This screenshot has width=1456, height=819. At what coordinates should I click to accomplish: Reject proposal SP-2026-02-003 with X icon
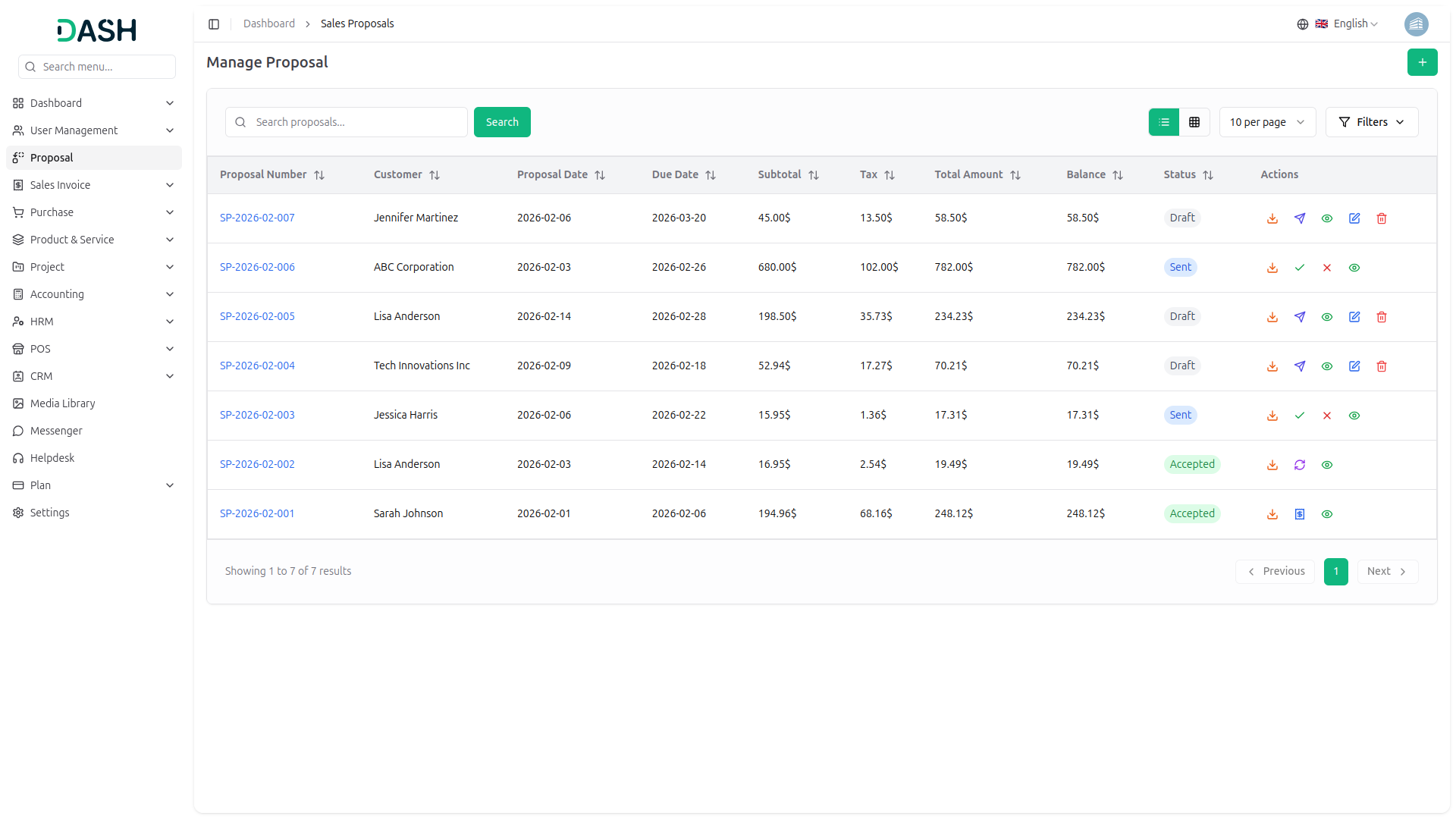[x=1327, y=416]
